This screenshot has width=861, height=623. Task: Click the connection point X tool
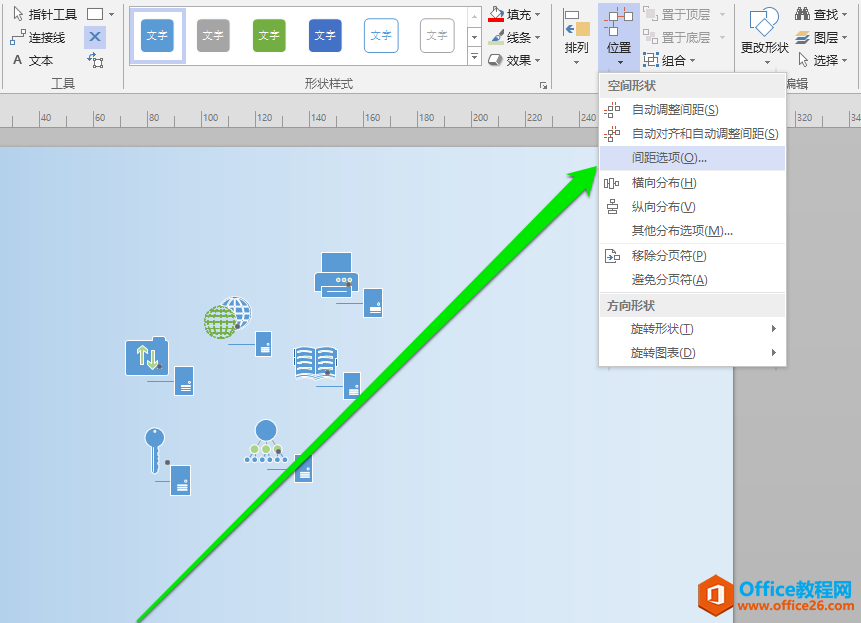95,37
